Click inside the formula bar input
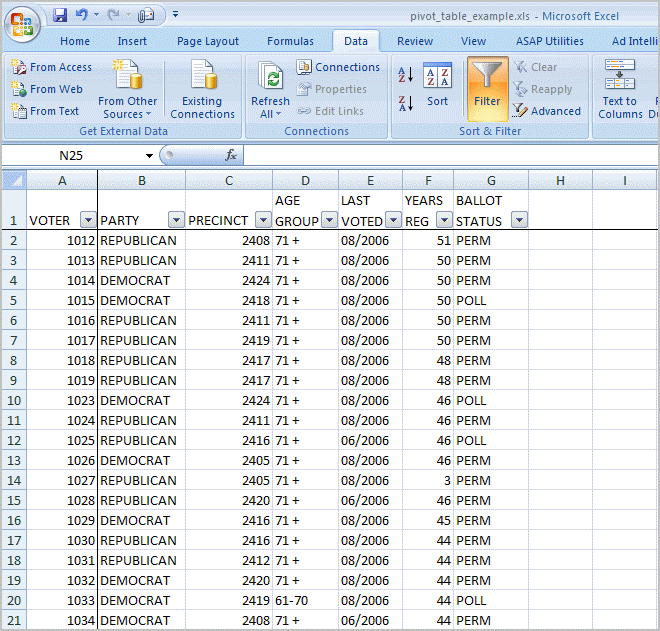 coord(450,156)
